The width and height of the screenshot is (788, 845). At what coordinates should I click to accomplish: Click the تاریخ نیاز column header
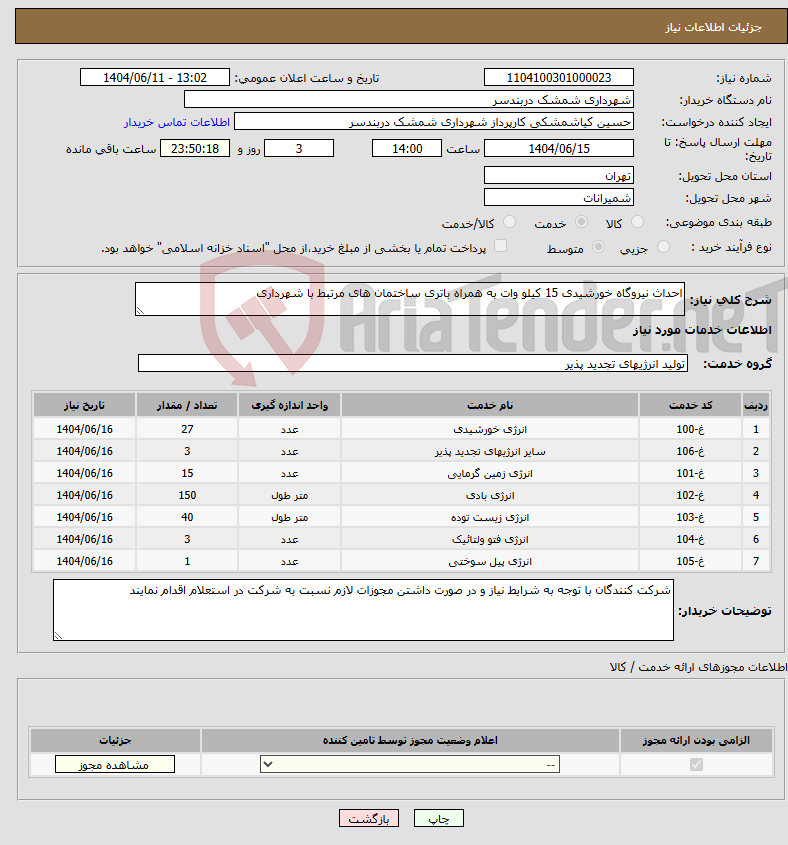point(85,405)
